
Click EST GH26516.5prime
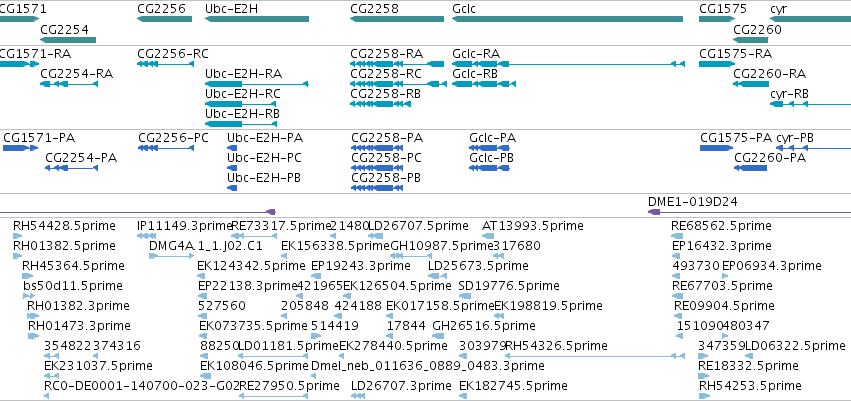(438, 336)
